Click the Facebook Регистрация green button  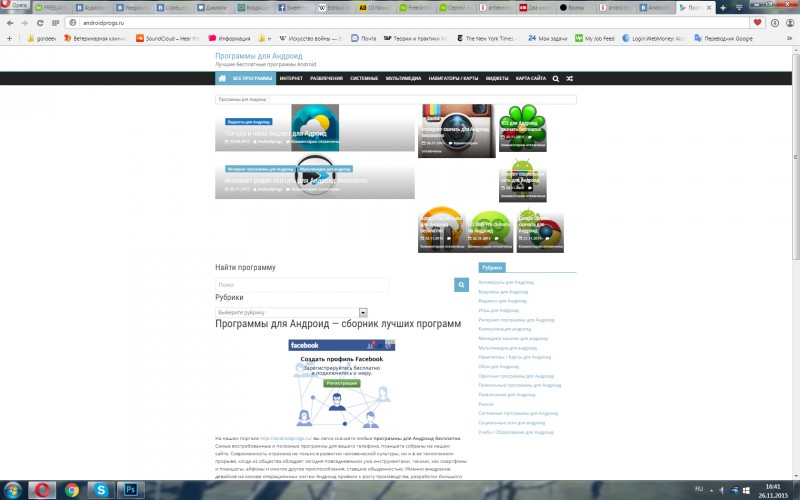tap(342, 383)
